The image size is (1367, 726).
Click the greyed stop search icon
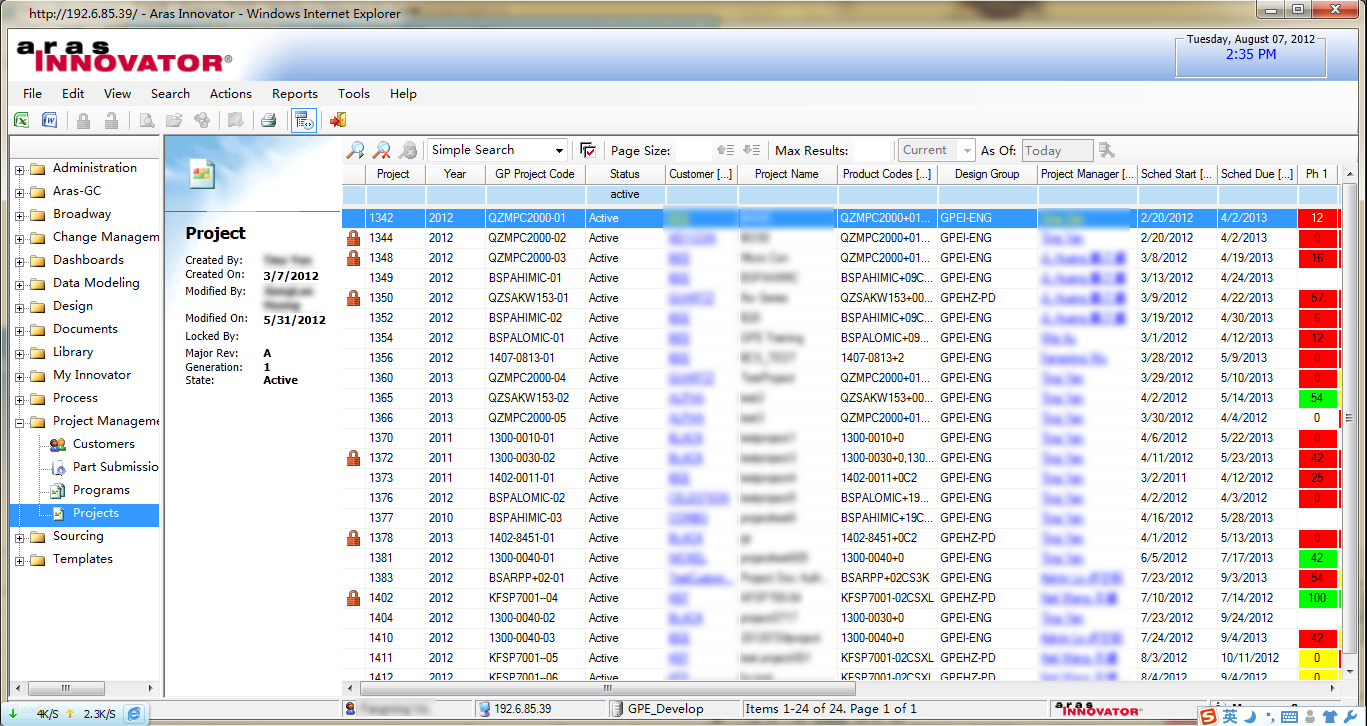click(408, 151)
